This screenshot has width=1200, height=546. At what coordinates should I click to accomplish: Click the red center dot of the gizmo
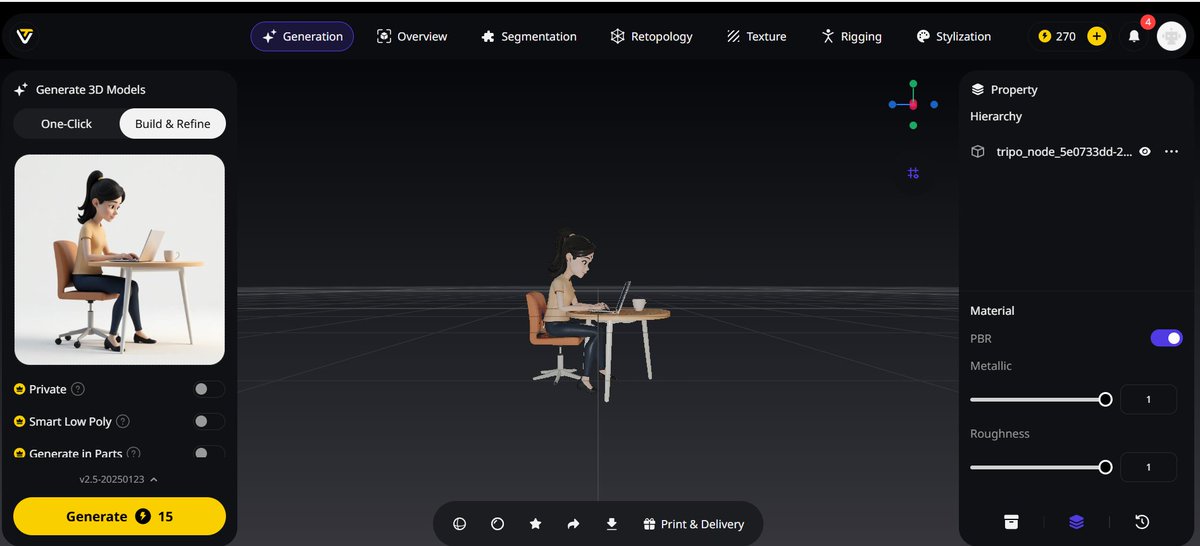click(913, 104)
